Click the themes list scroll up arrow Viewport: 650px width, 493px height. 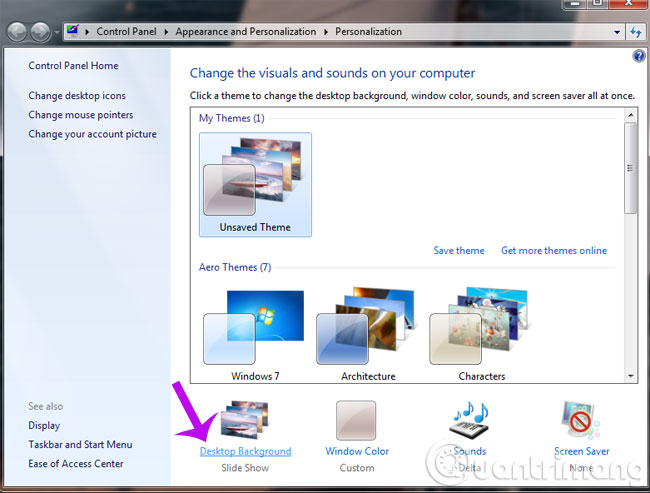point(631,114)
